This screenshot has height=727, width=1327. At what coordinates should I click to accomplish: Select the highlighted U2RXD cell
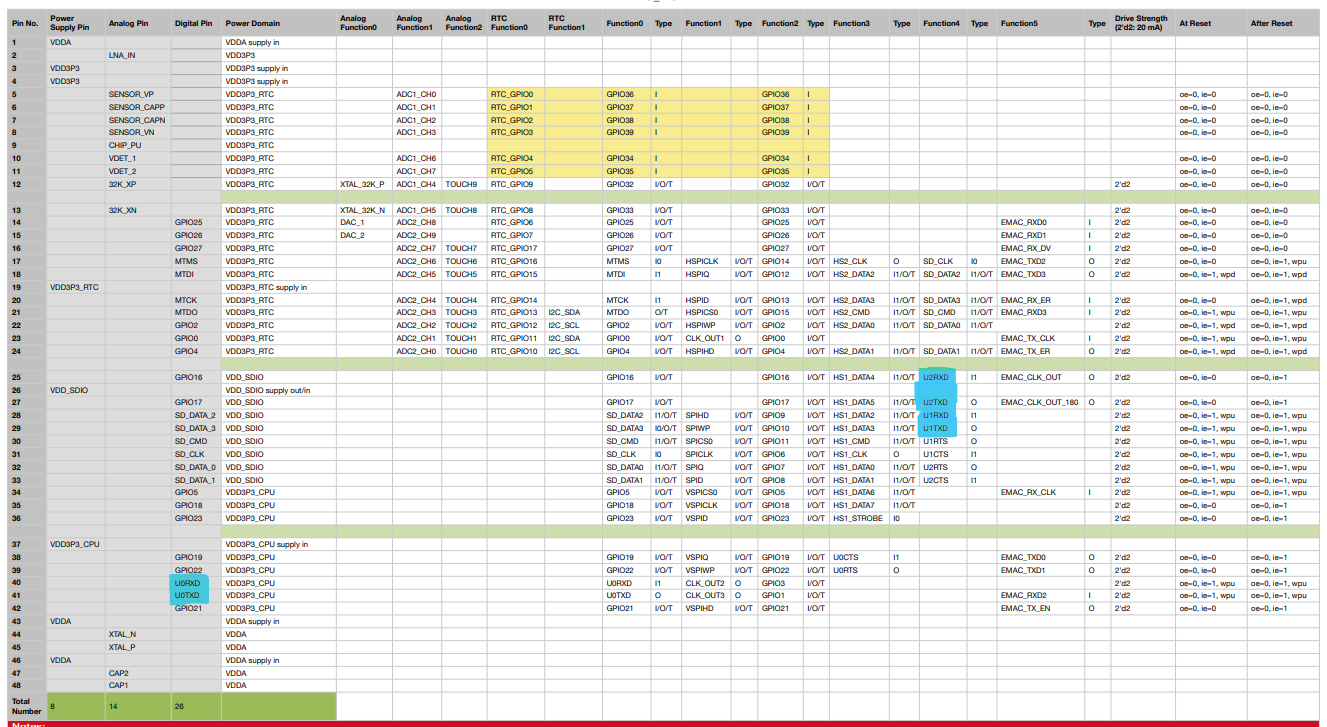(937, 378)
